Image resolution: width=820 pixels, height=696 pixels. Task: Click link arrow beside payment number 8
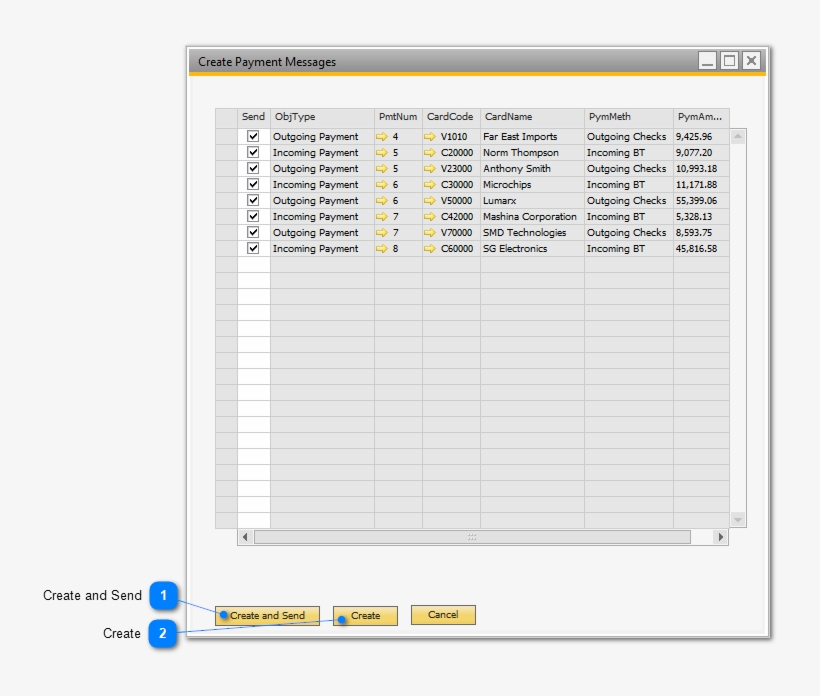click(381, 248)
